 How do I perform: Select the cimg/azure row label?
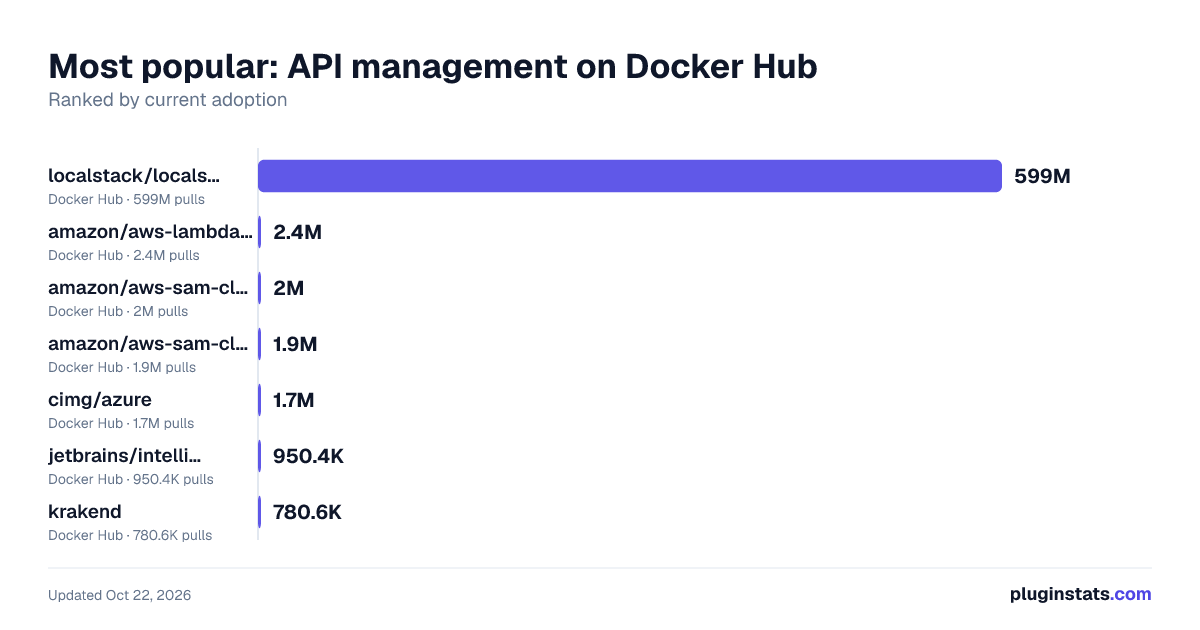(x=100, y=400)
